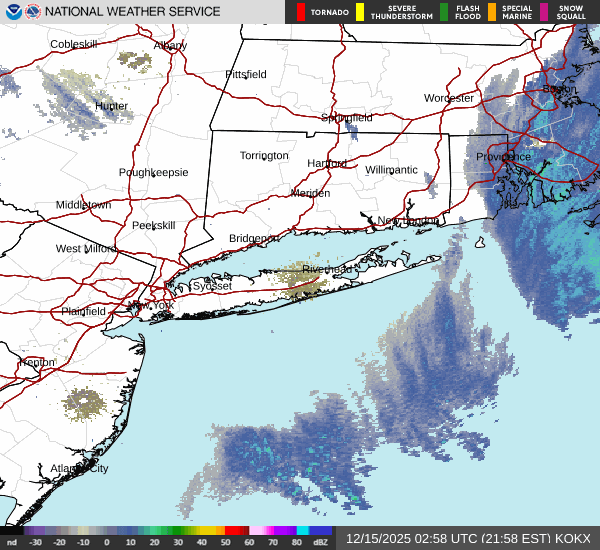The height and width of the screenshot is (550, 600).
Task: Click the Snow Squall legend label
Action: point(572,12)
